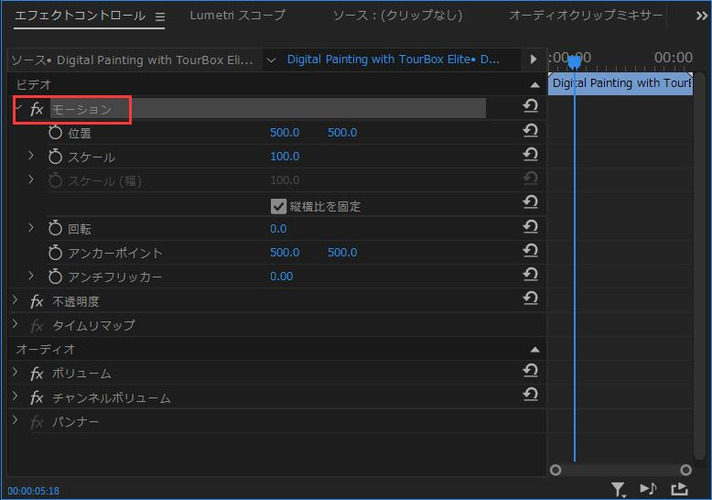
Task: Open the エフェクトコントロール panel menu
Action: 160,17
